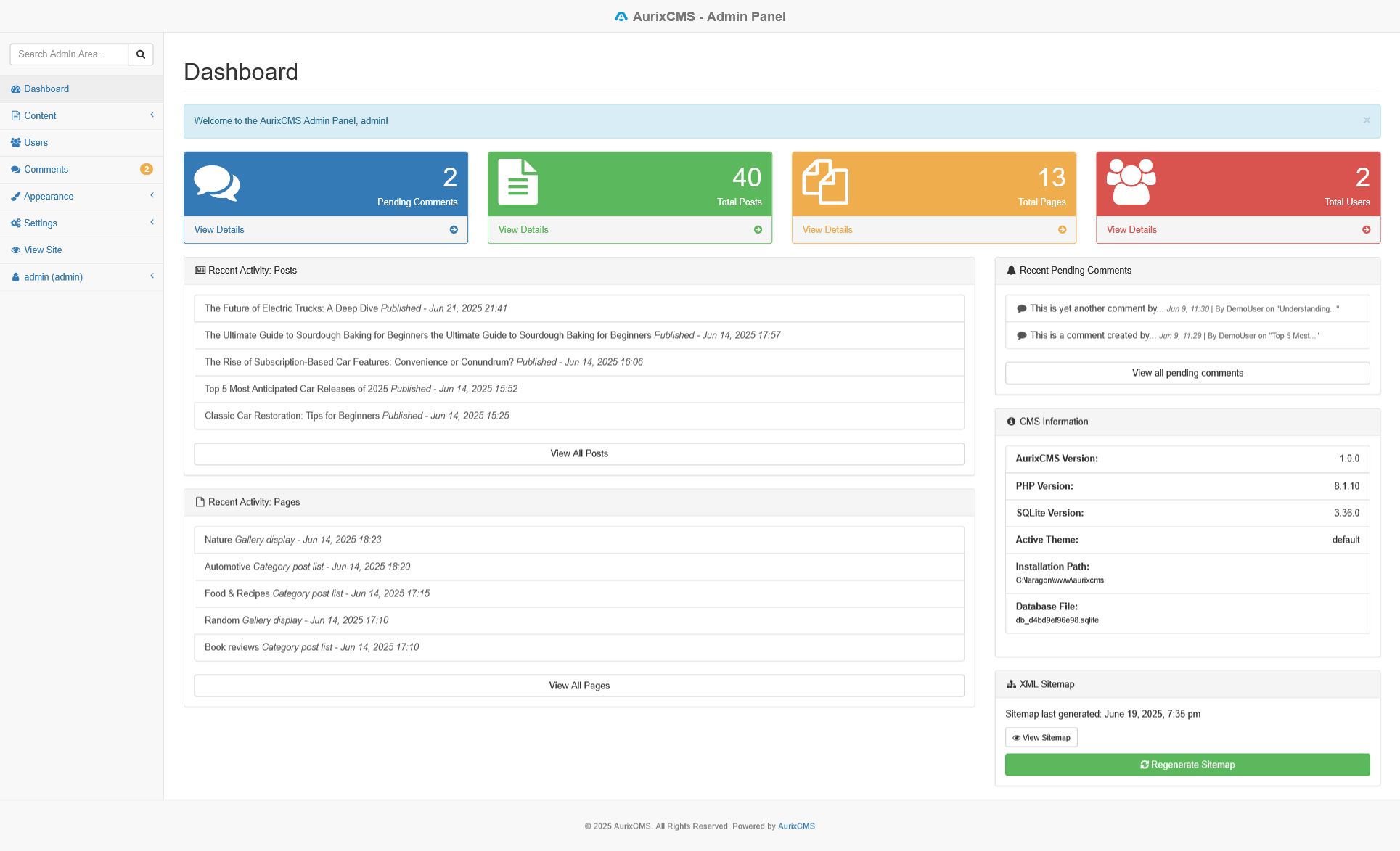Click the Total Pages copy icon
This screenshot has width=1400, height=851.
824,181
